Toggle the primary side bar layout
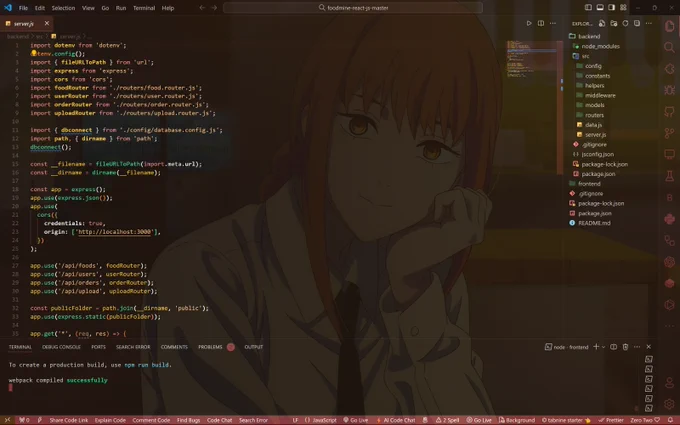 coord(588,7)
